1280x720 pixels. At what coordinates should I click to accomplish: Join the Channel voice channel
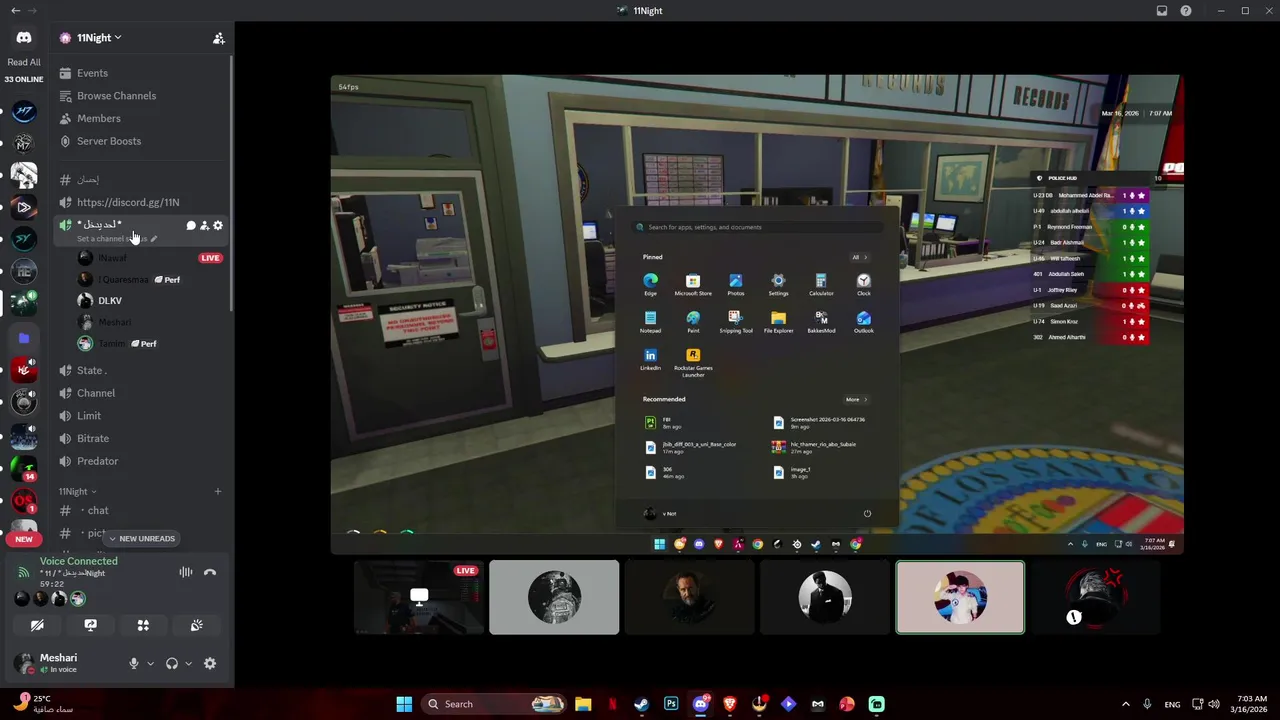tap(140, 393)
